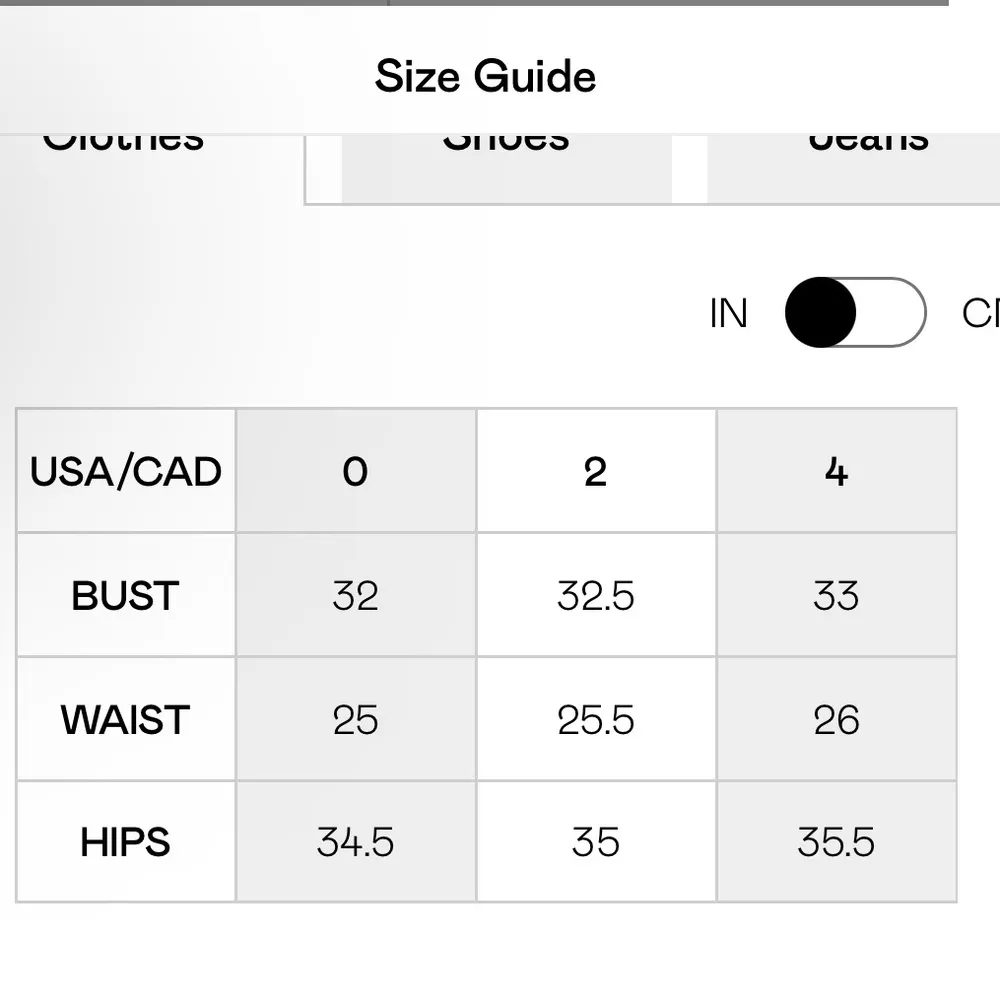Click the Size Guide heading
Viewport: 1000px width, 1000px height.
pyautogui.click(x=485, y=77)
